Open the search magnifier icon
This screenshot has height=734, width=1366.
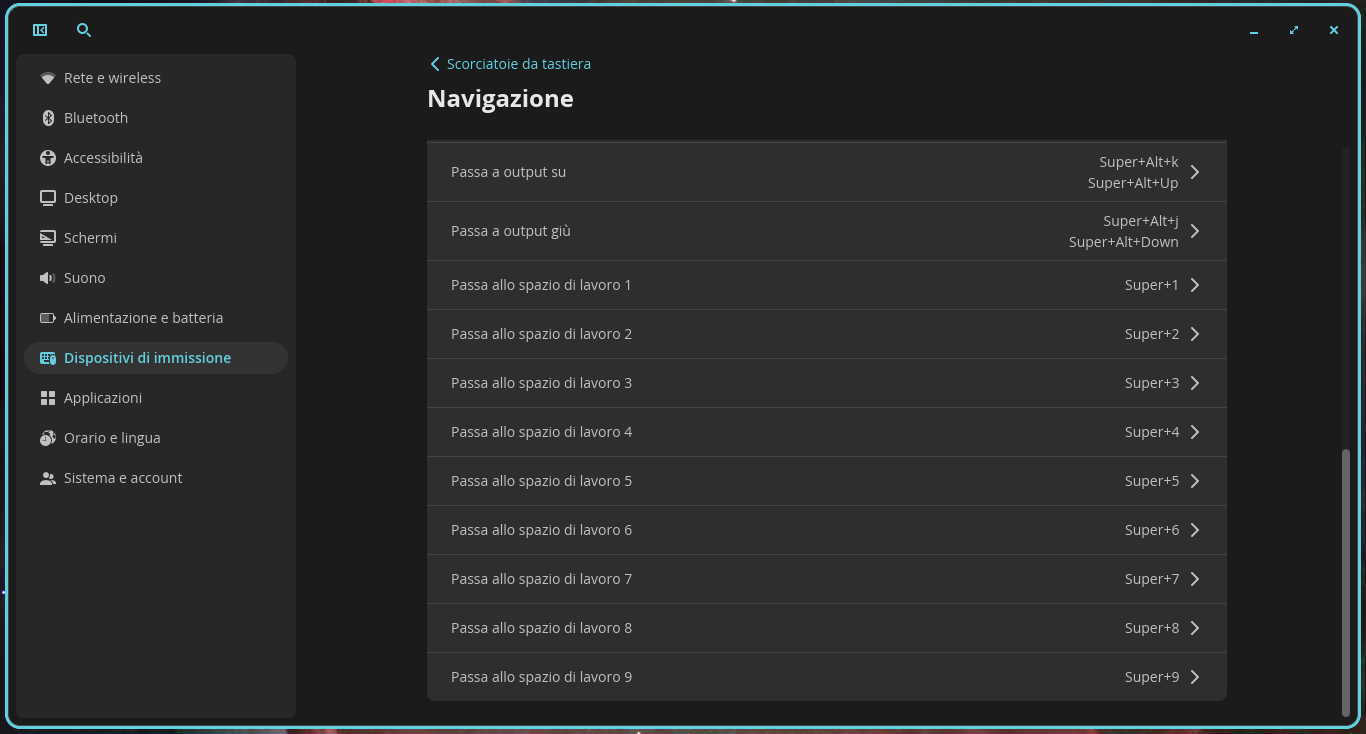point(84,30)
